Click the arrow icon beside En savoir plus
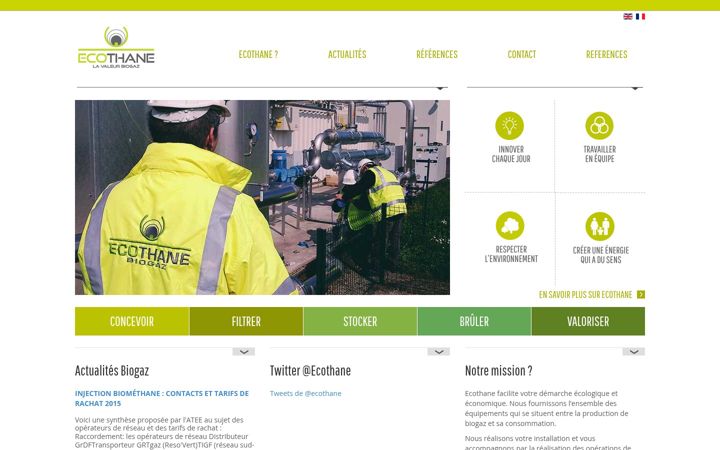The image size is (720, 450). (x=641, y=294)
